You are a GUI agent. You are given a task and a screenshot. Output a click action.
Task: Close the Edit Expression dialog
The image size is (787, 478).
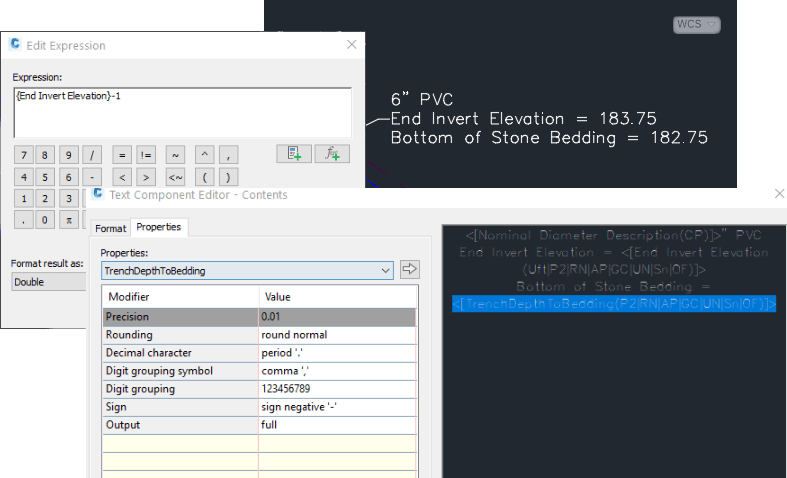[x=351, y=44]
